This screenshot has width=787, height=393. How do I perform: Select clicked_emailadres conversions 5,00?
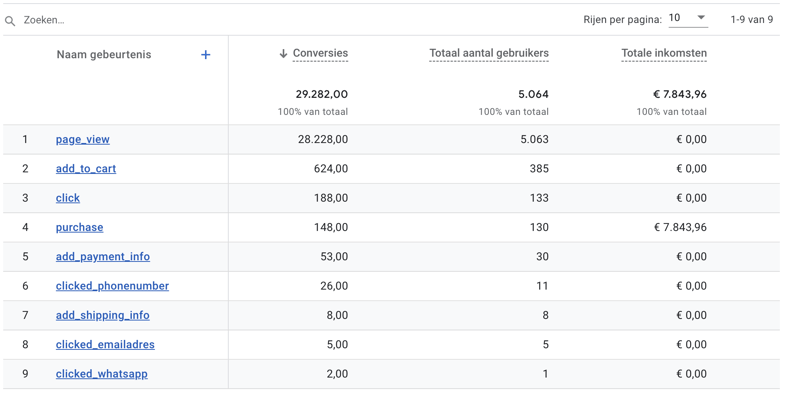pos(337,345)
